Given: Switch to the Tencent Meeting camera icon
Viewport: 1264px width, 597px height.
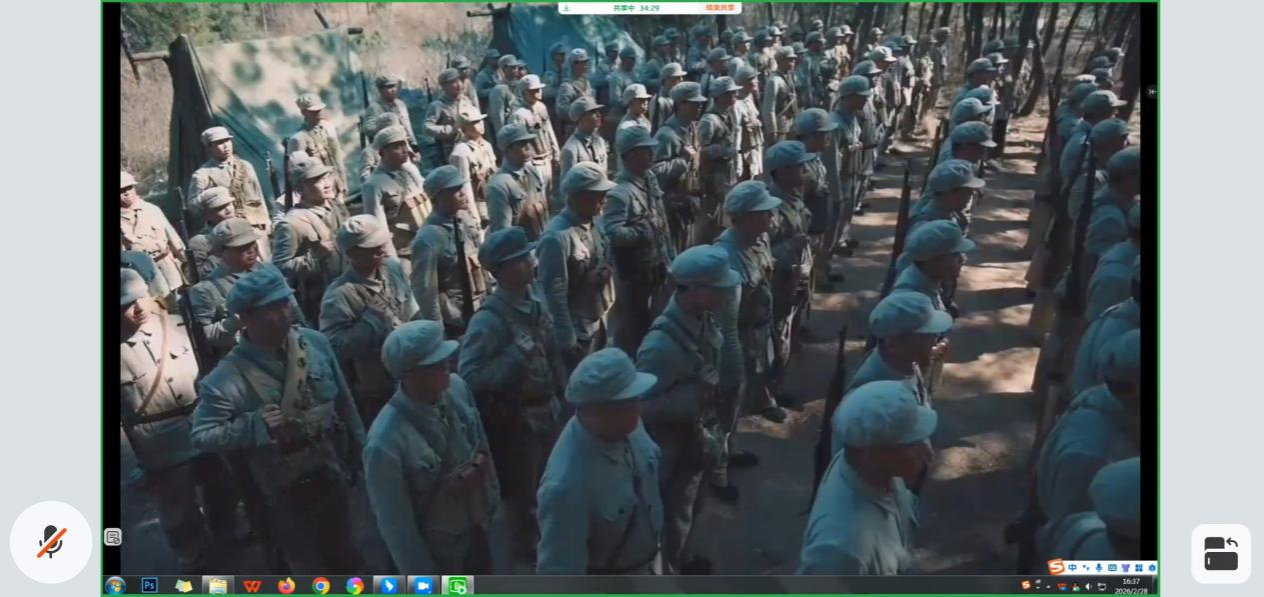Looking at the screenshot, I should coord(423,586).
